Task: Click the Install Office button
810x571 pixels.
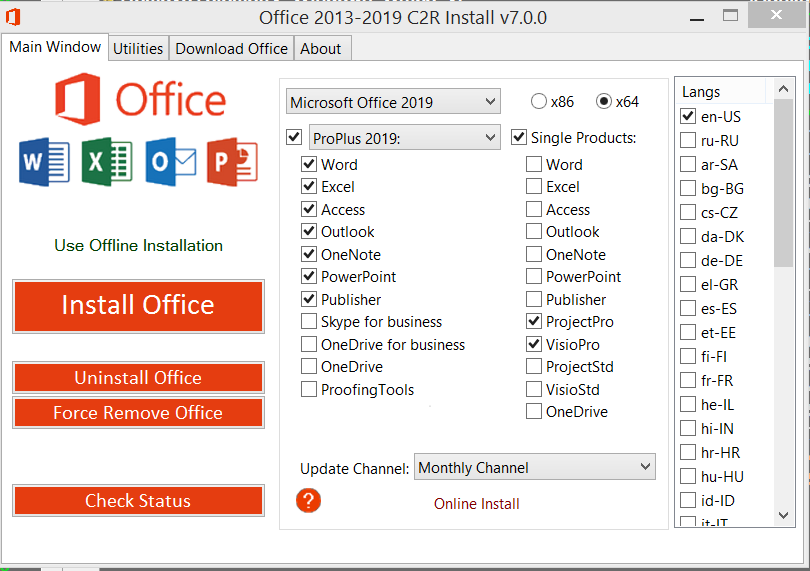Action: pyautogui.click(x=138, y=306)
